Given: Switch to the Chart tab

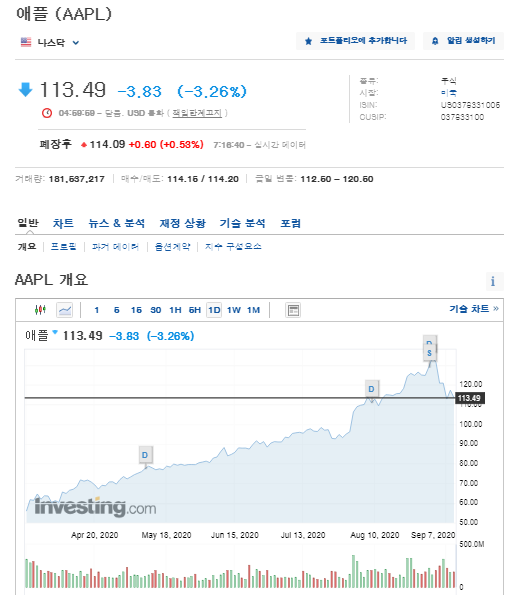Looking at the screenshot, I should tap(63, 223).
